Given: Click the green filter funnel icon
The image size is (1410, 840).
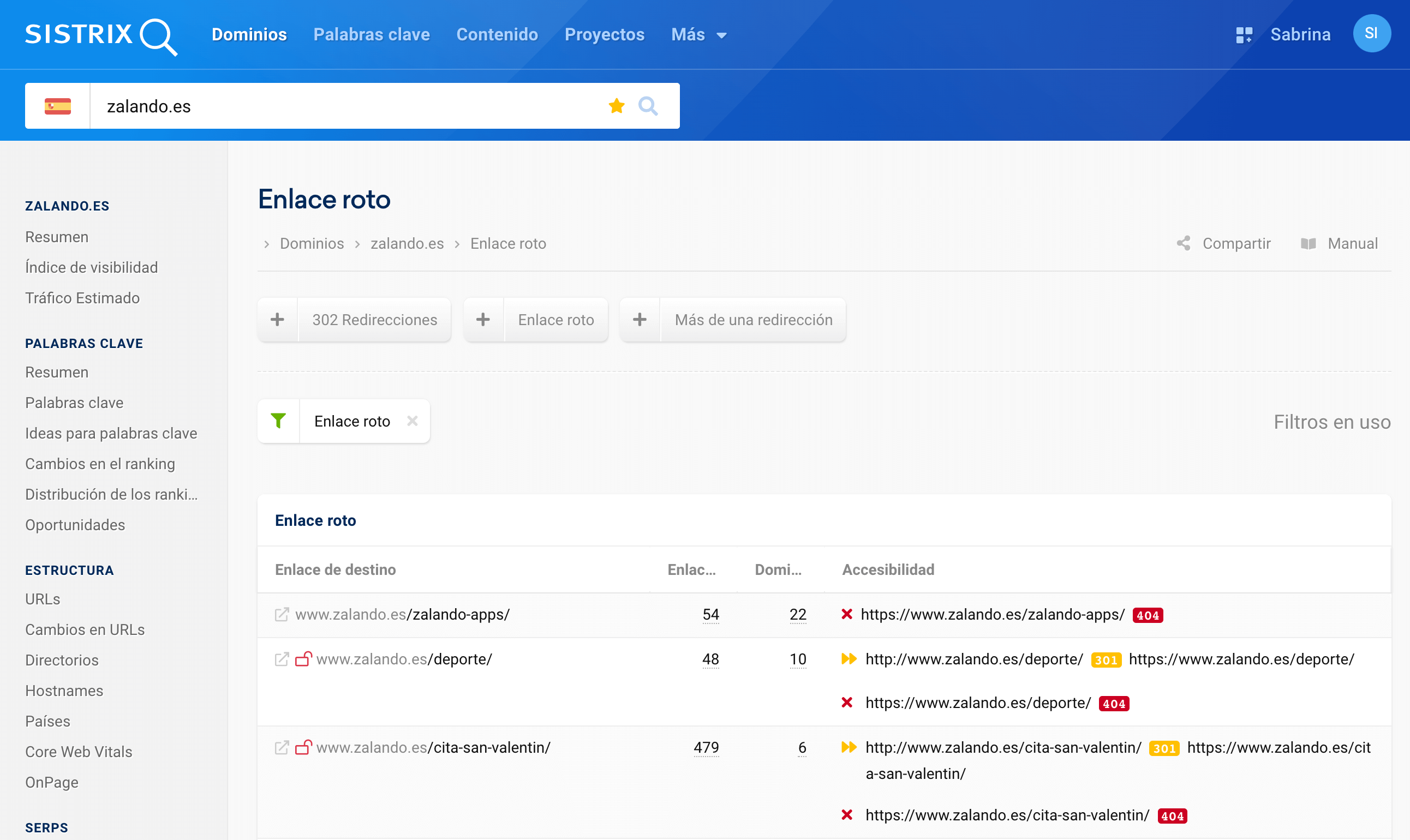Looking at the screenshot, I should (278, 421).
